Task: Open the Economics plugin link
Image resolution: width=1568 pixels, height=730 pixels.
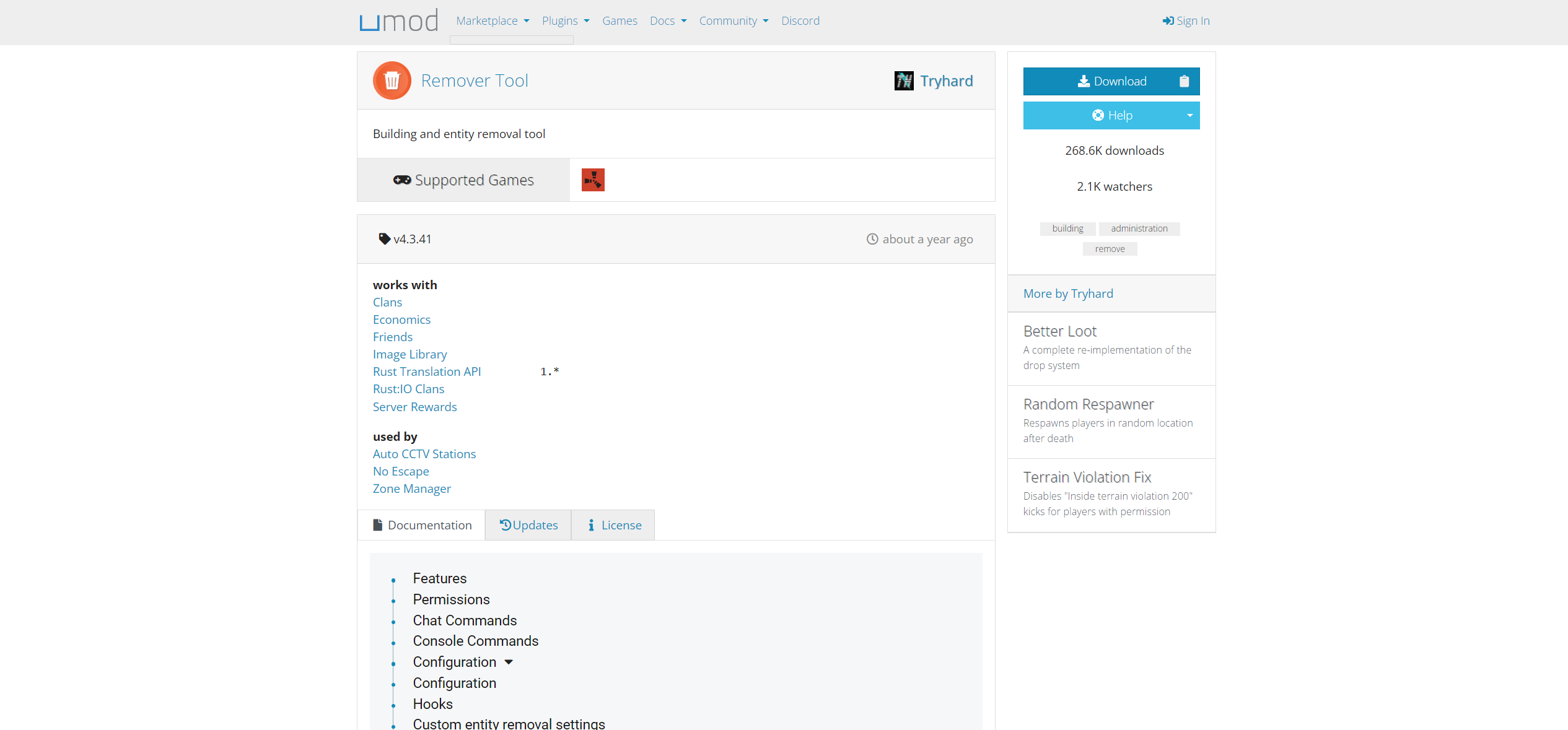Action: (x=401, y=319)
